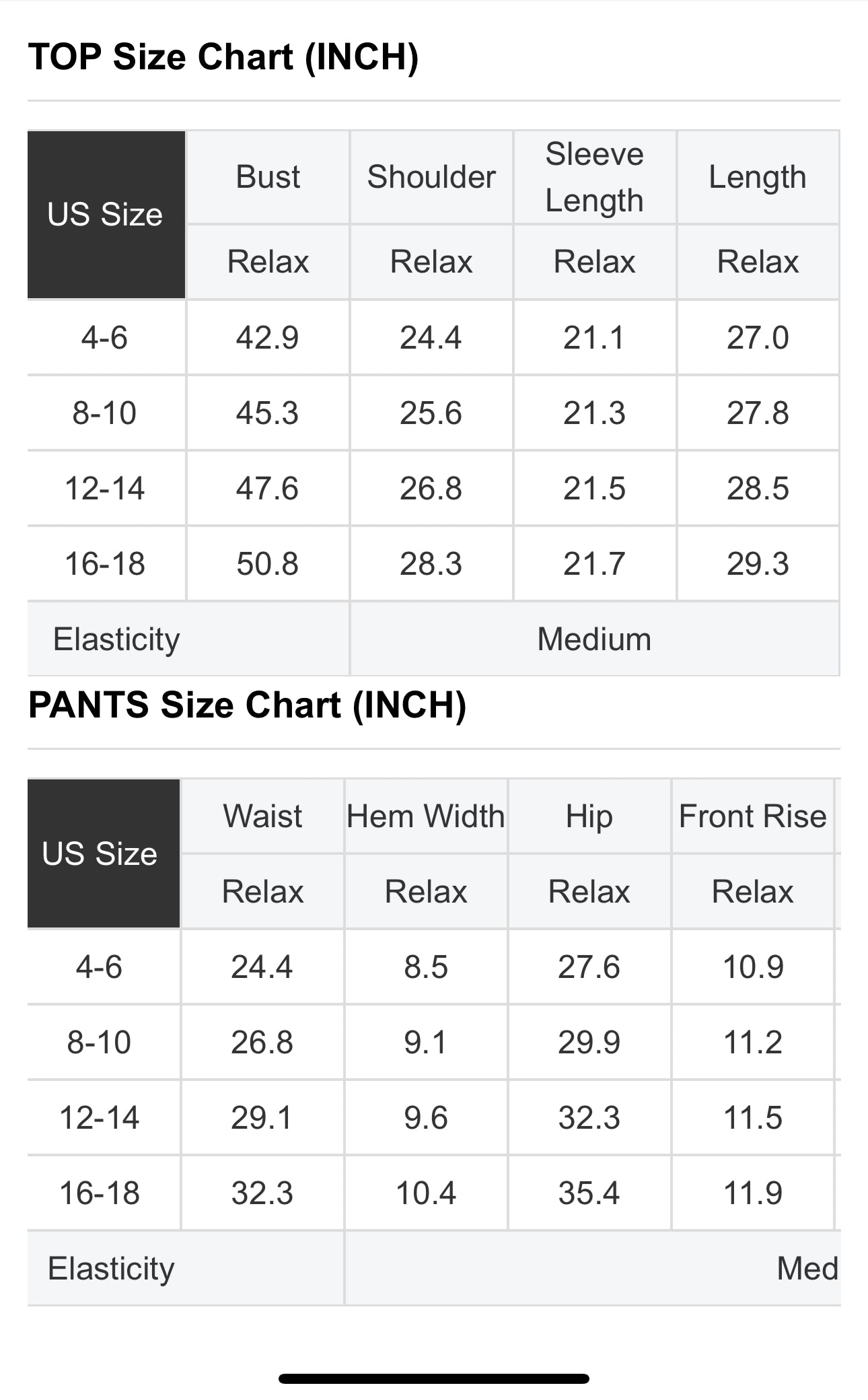
Task: Tap the Front Rise column header
Action: [x=752, y=816]
